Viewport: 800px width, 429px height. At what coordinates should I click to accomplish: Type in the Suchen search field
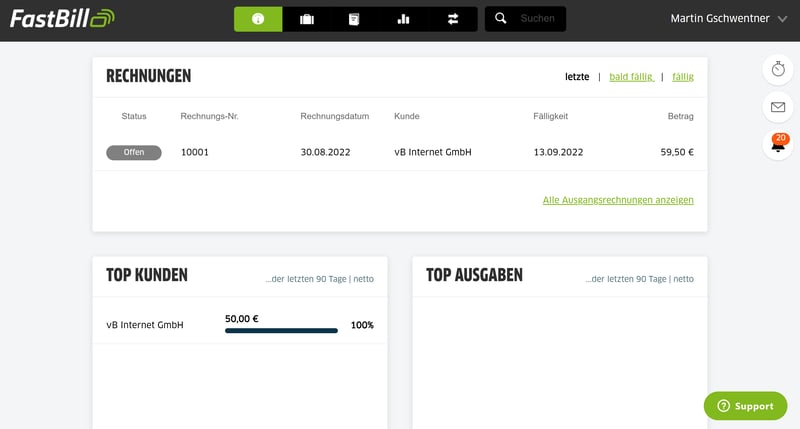[538, 19]
